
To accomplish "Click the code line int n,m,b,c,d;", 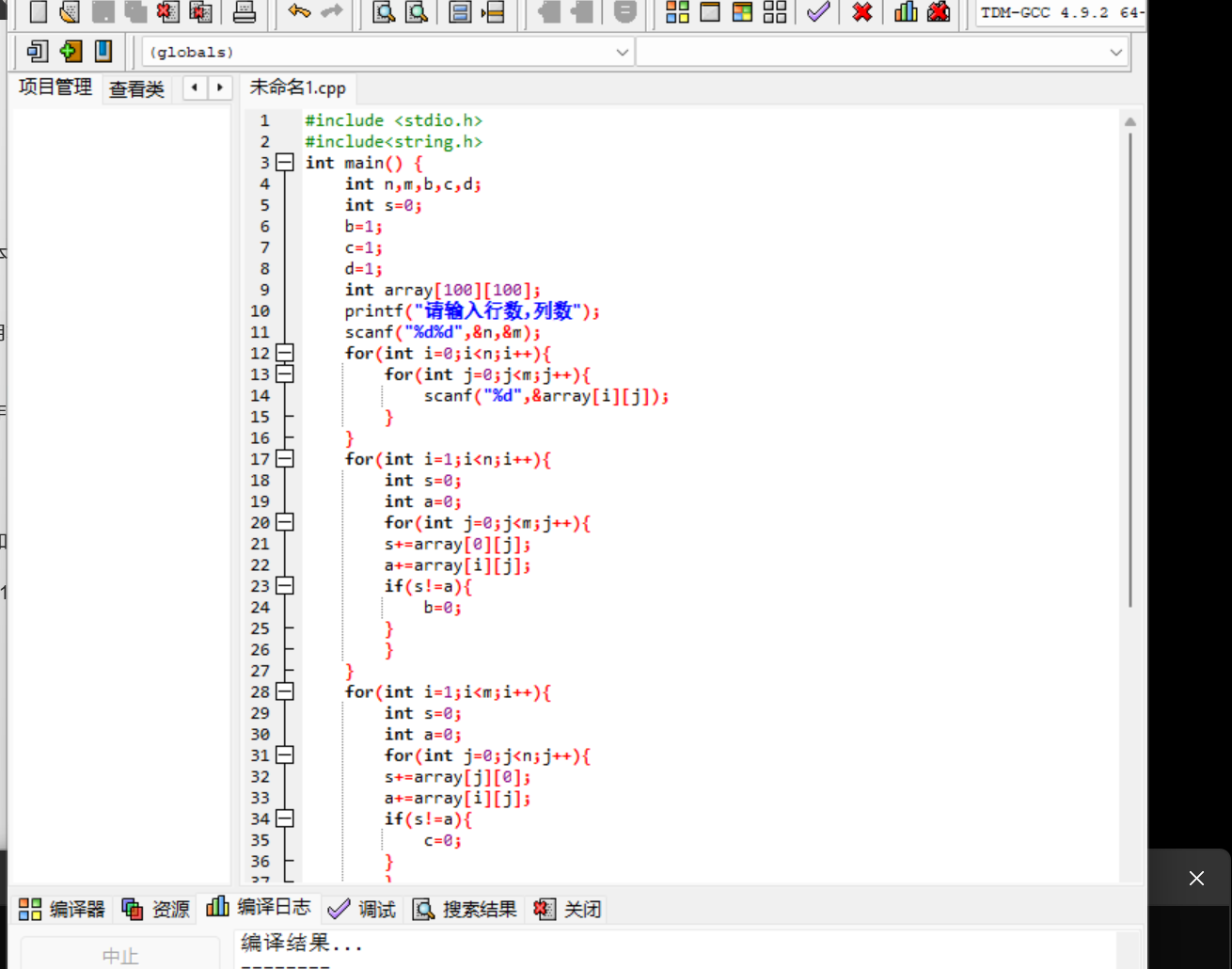I will pyautogui.click(x=413, y=183).
